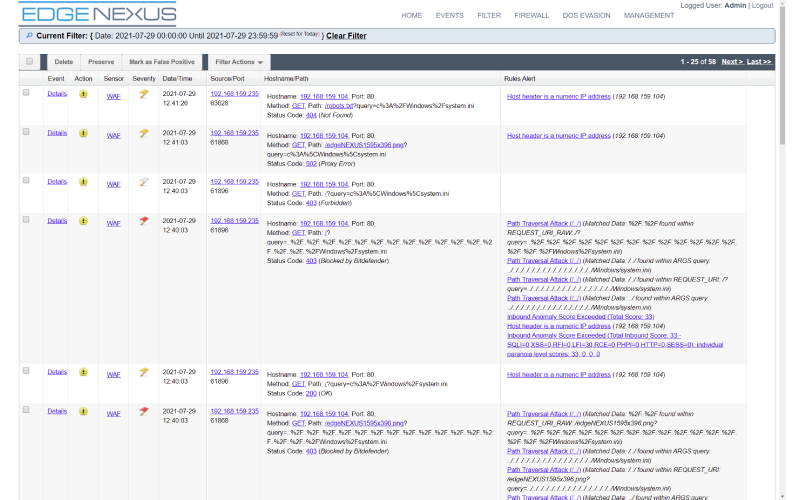Open the Filter Actions dropdown

pos(239,62)
